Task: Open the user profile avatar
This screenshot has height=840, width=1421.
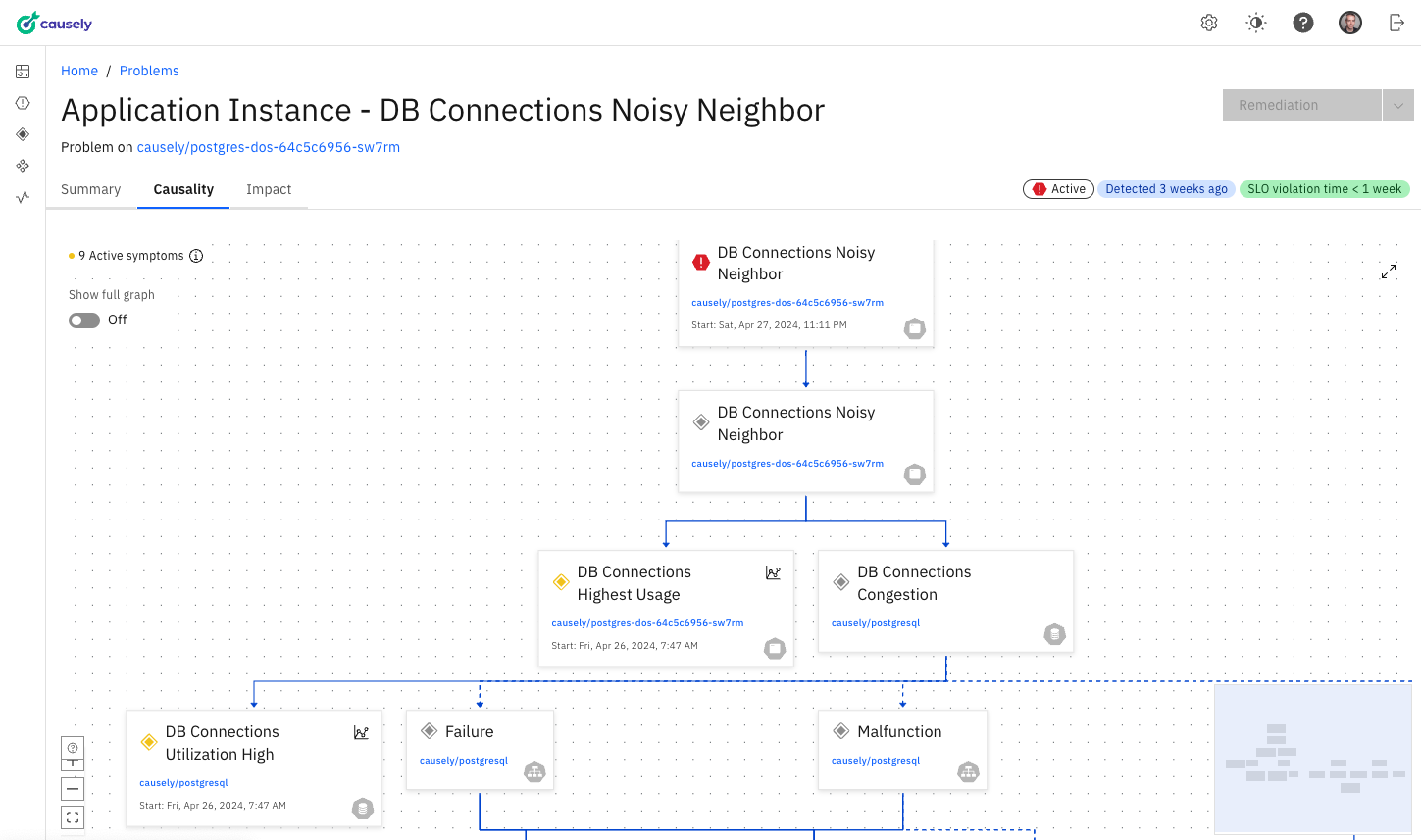Action: tap(1350, 23)
